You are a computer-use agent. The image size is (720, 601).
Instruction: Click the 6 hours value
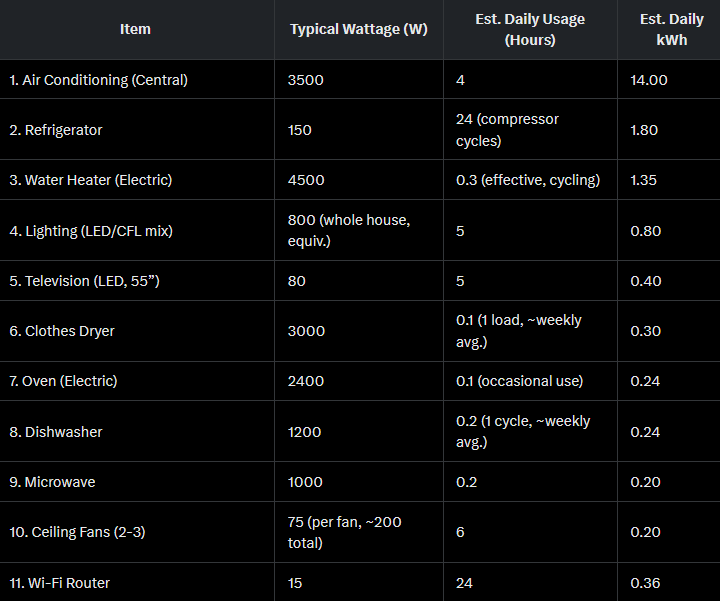click(460, 532)
